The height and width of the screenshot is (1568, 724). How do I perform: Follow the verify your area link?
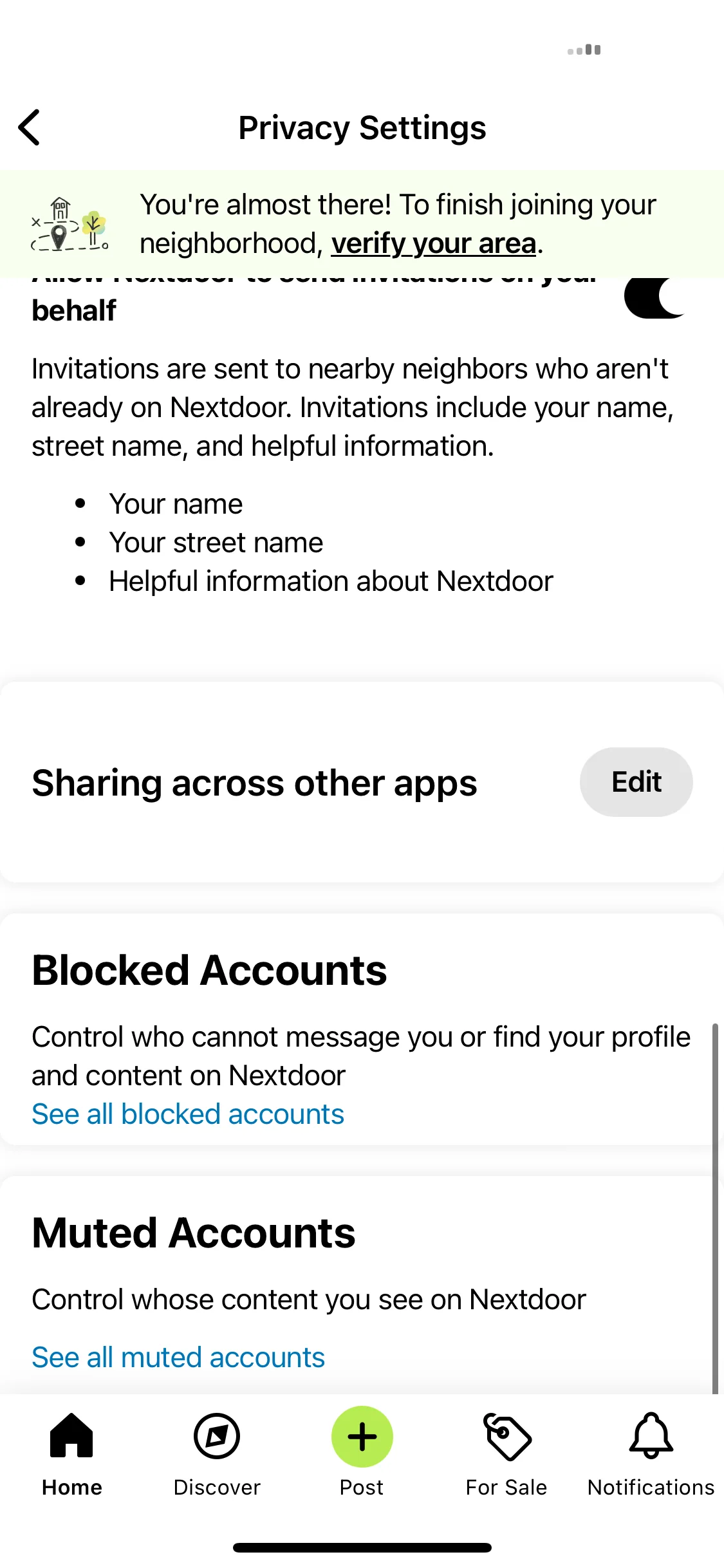pyautogui.click(x=434, y=243)
